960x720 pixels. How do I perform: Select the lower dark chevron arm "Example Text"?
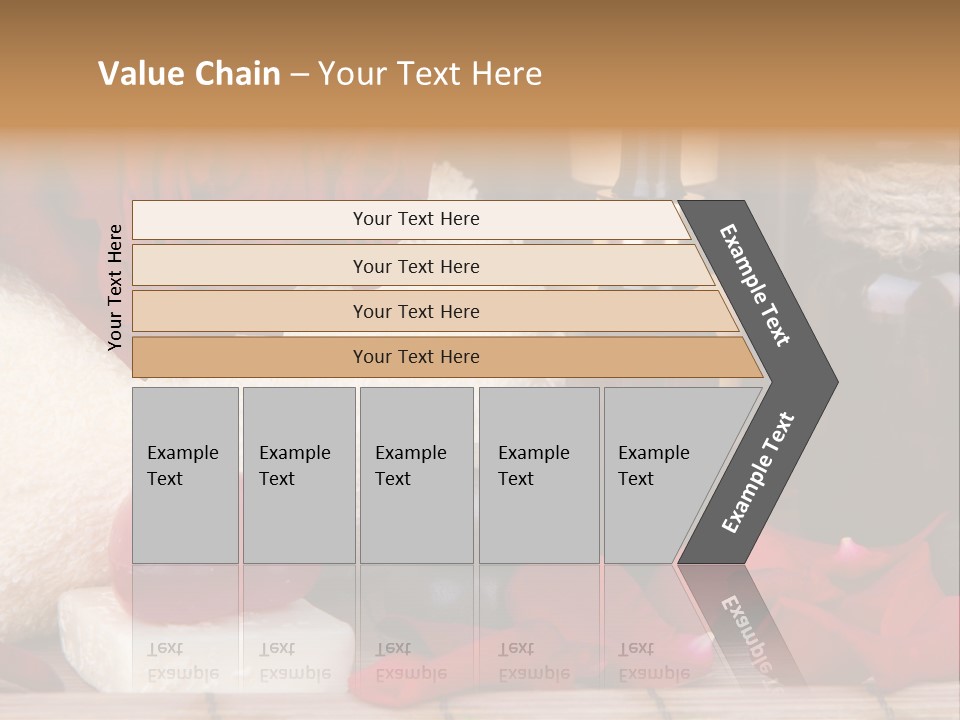tap(758, 472)
